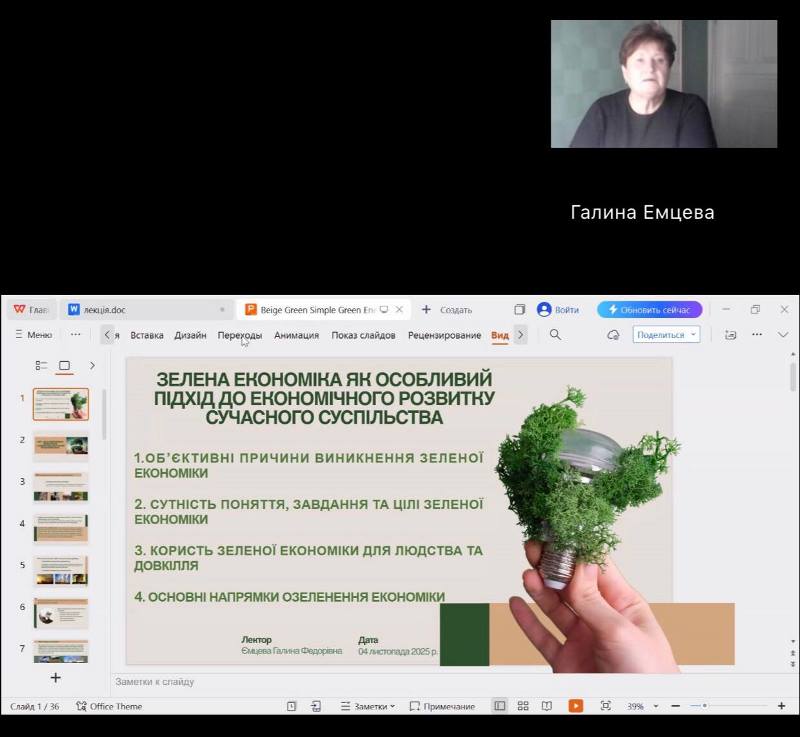This screenshot has height=737, width=800.
Task: Open the Показ слайдов ribbon tab
Action: click(x=363, y=335)
